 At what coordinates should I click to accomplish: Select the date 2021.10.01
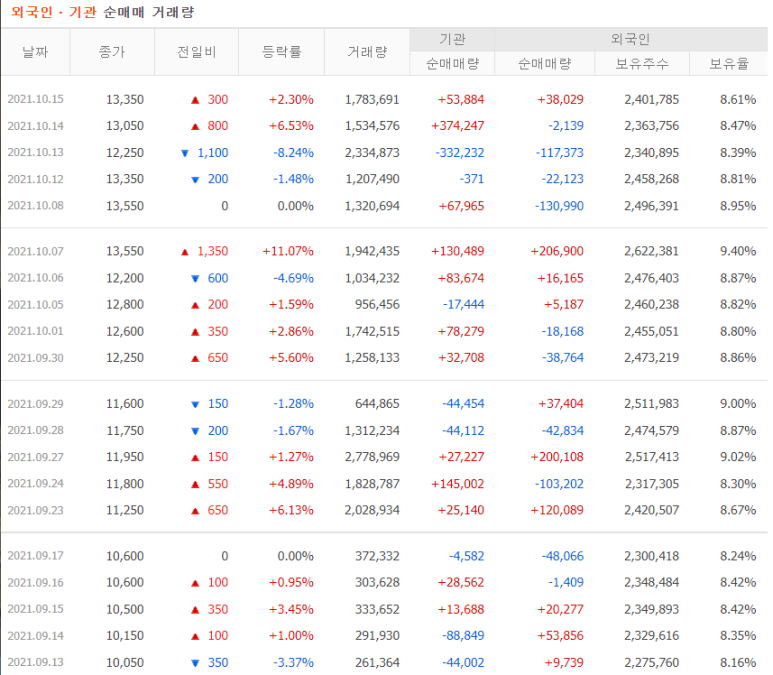[35, 331]
